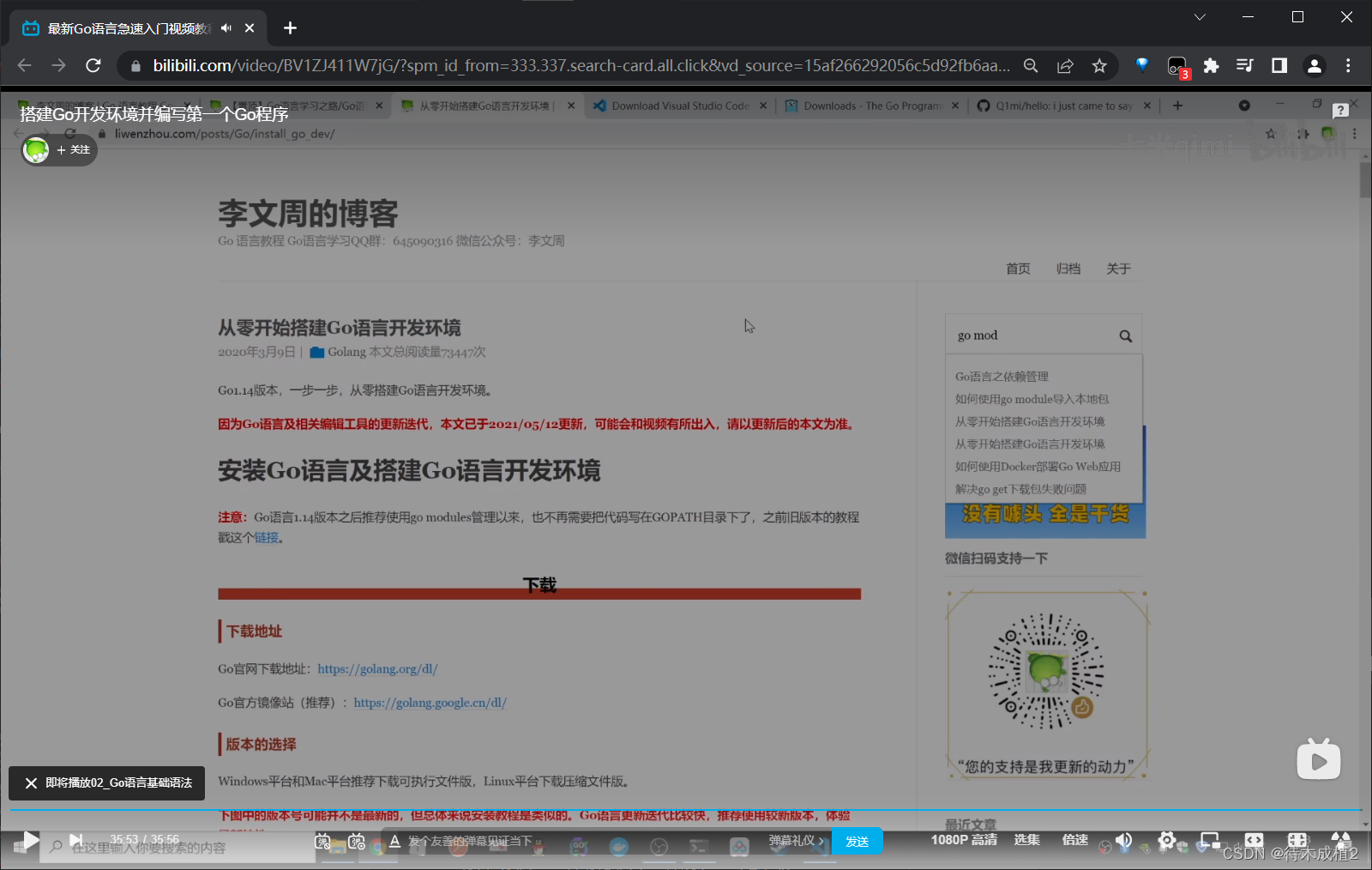This screenshot has height=870, width=1372.
Task: Enter web page fullscreen mode
Action: 1297,840
